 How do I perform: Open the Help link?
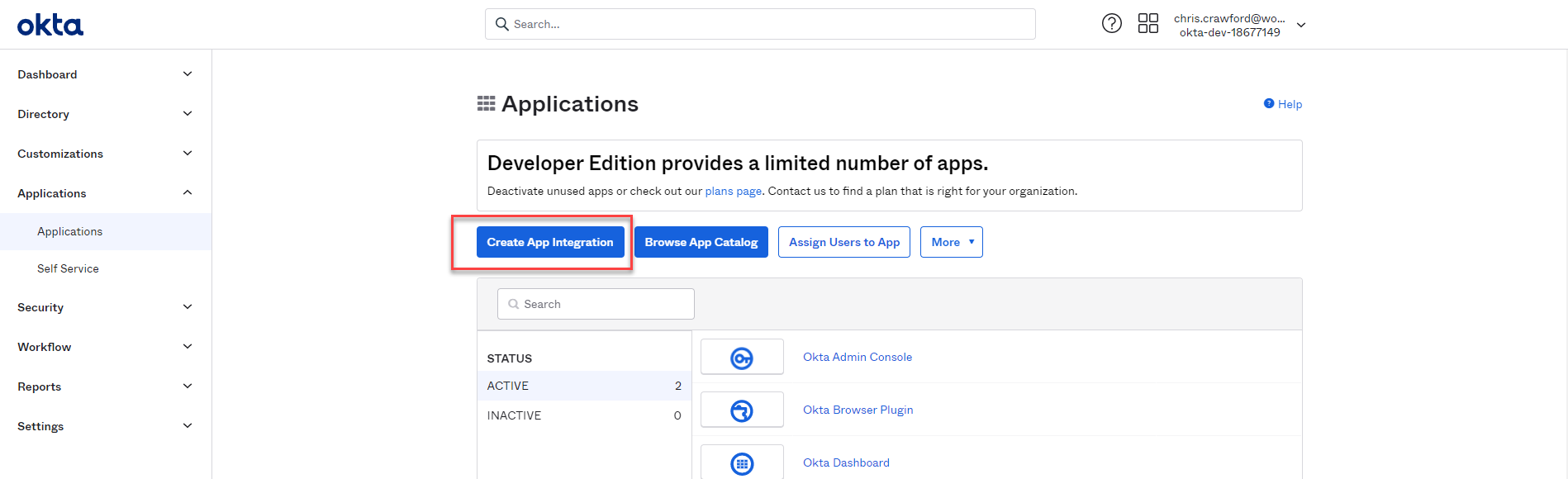(x=1290, y=104)
